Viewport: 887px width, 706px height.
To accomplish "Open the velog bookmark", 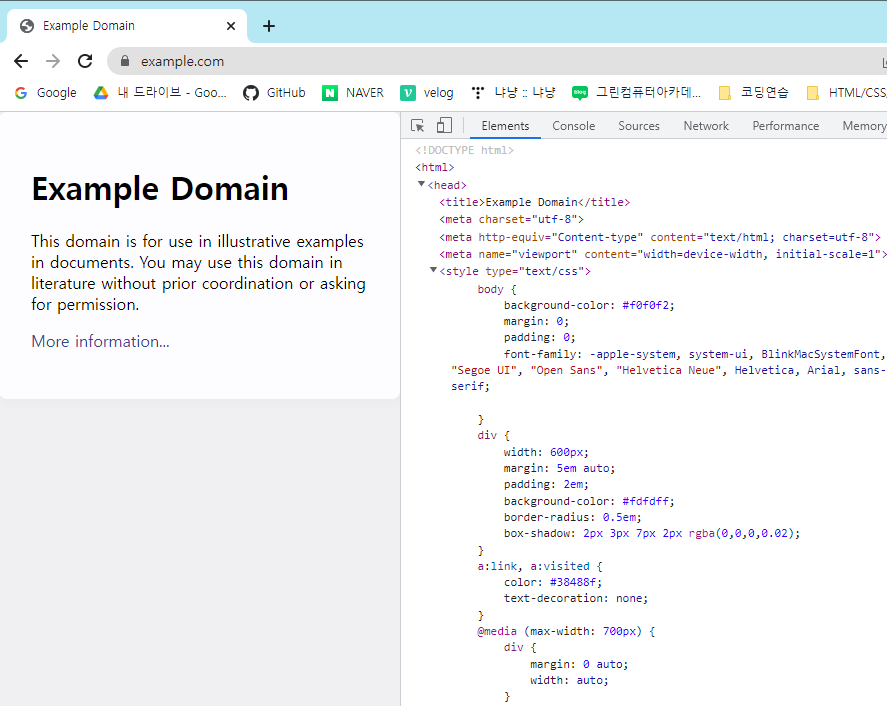I will pos(427,93).
